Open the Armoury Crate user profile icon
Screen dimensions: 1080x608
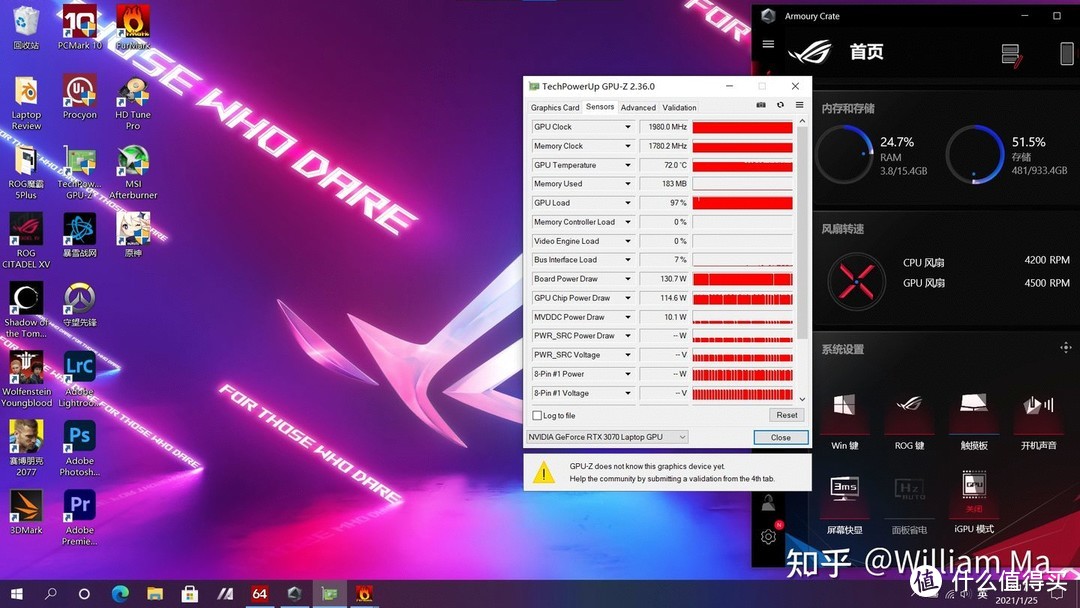769,504
